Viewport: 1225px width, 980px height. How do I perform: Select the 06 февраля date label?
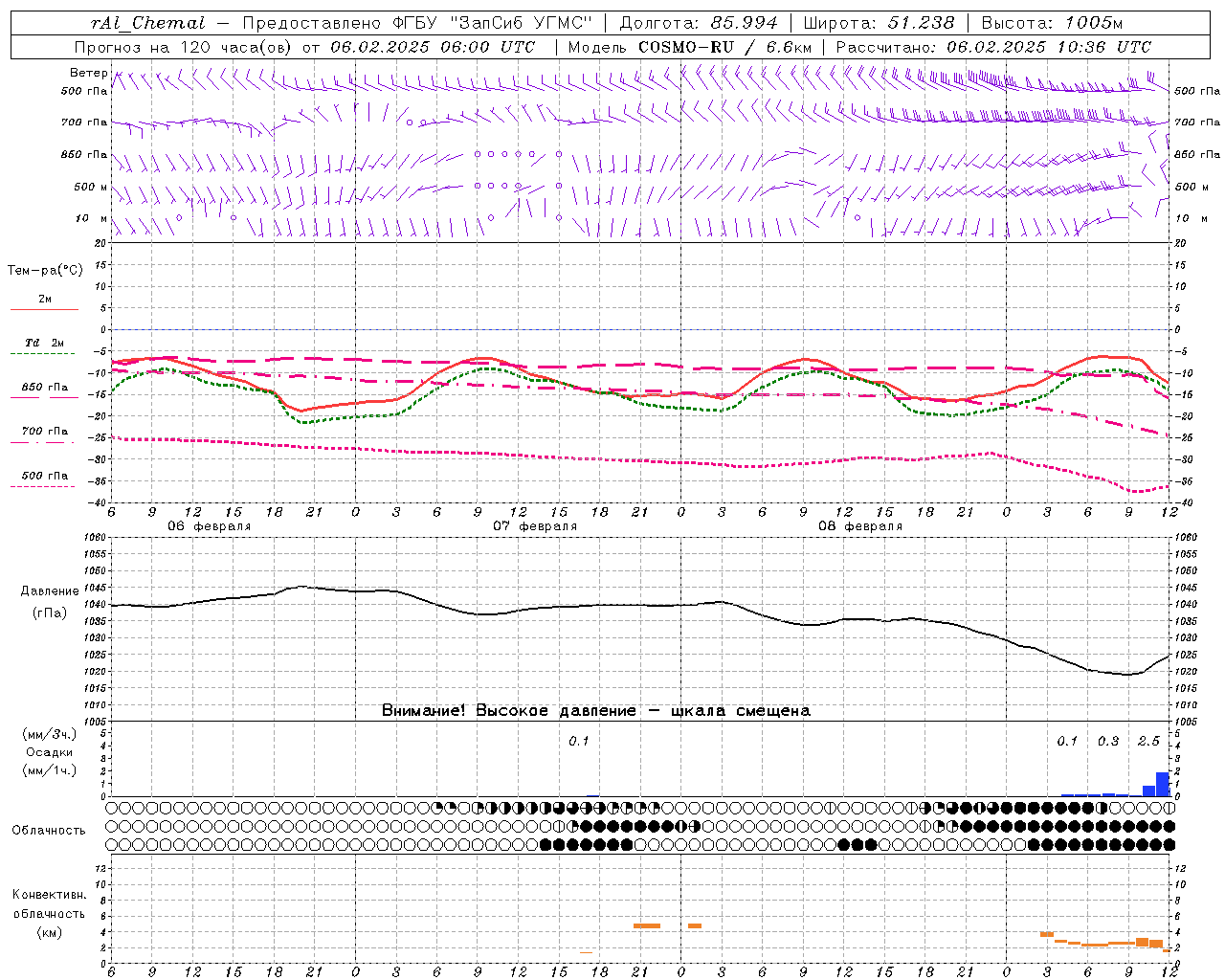209,526
